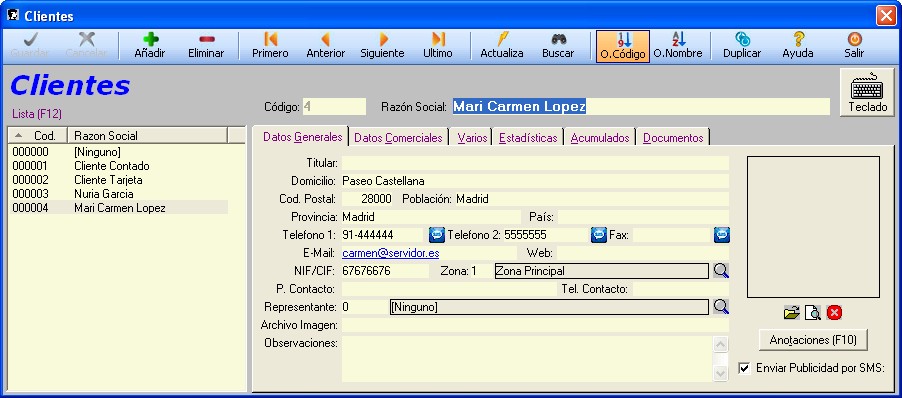Click the carmen@servidor.es email link
This screenshot has height=398, width=902.
pyautogui.click(x=391, y=253)
